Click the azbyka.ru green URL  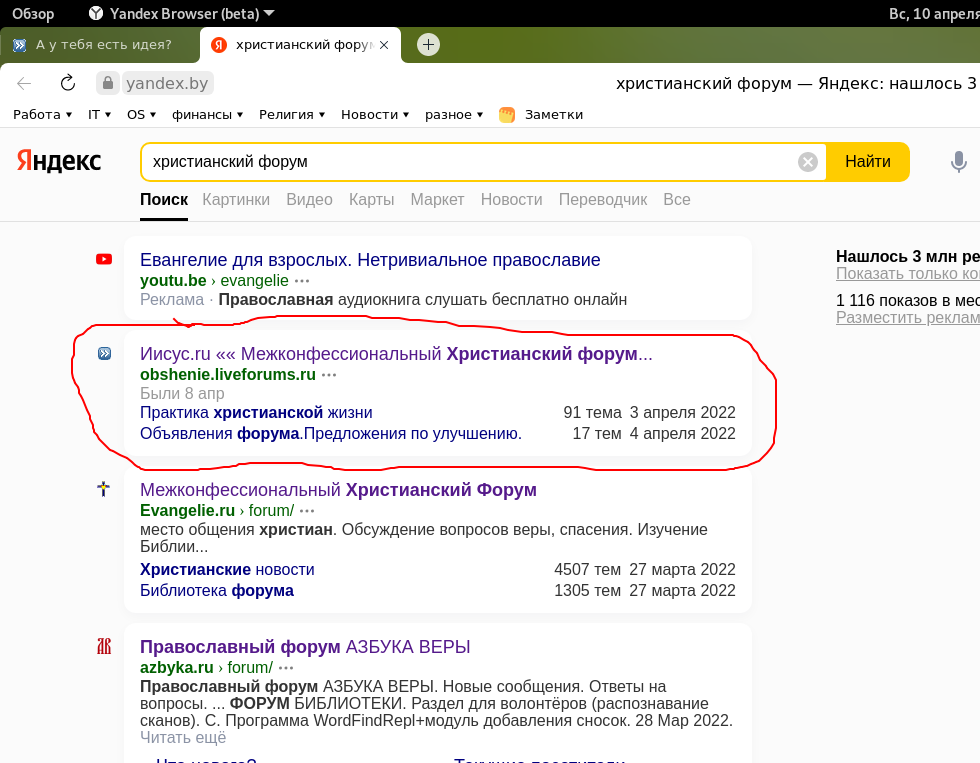click(177, 667)
